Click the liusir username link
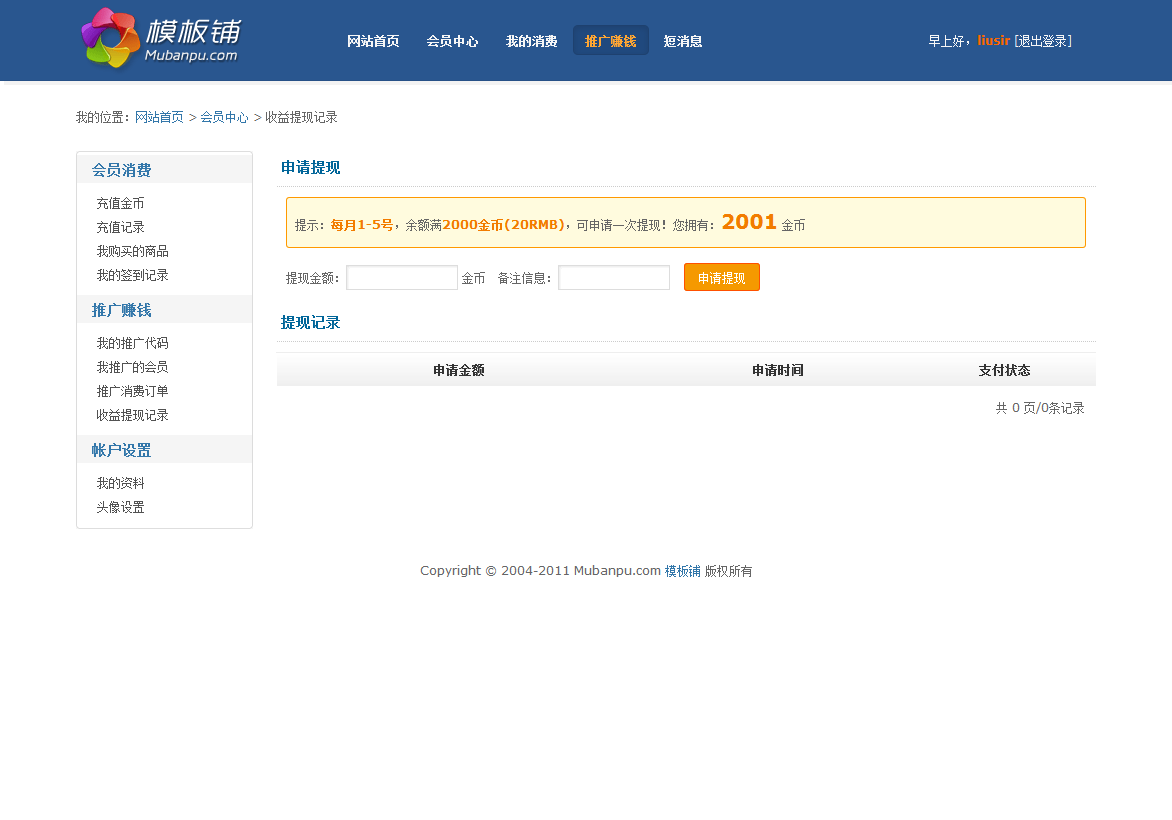The width and height of the screenshot is (1172, 820). coord(993,41)
